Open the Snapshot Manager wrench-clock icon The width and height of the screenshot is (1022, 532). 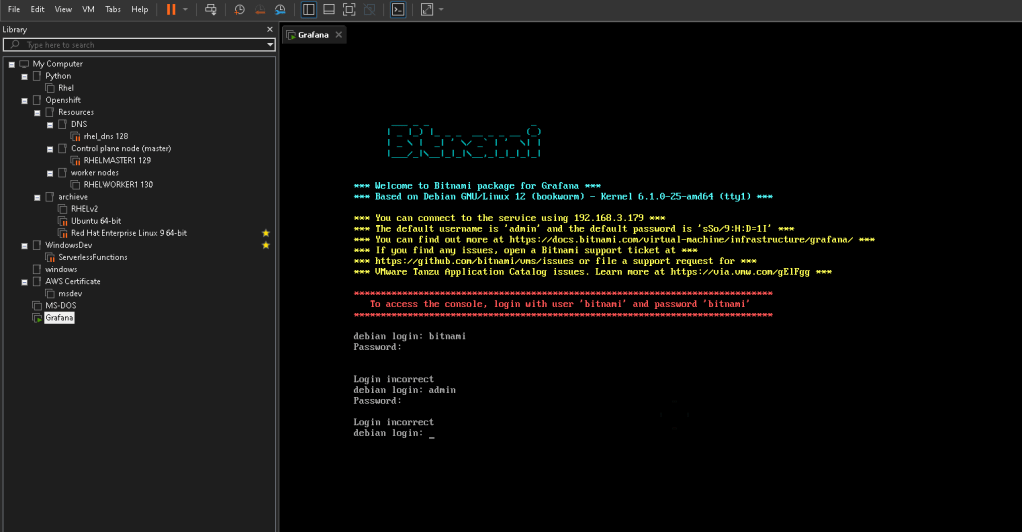click(x=280, y=10)
